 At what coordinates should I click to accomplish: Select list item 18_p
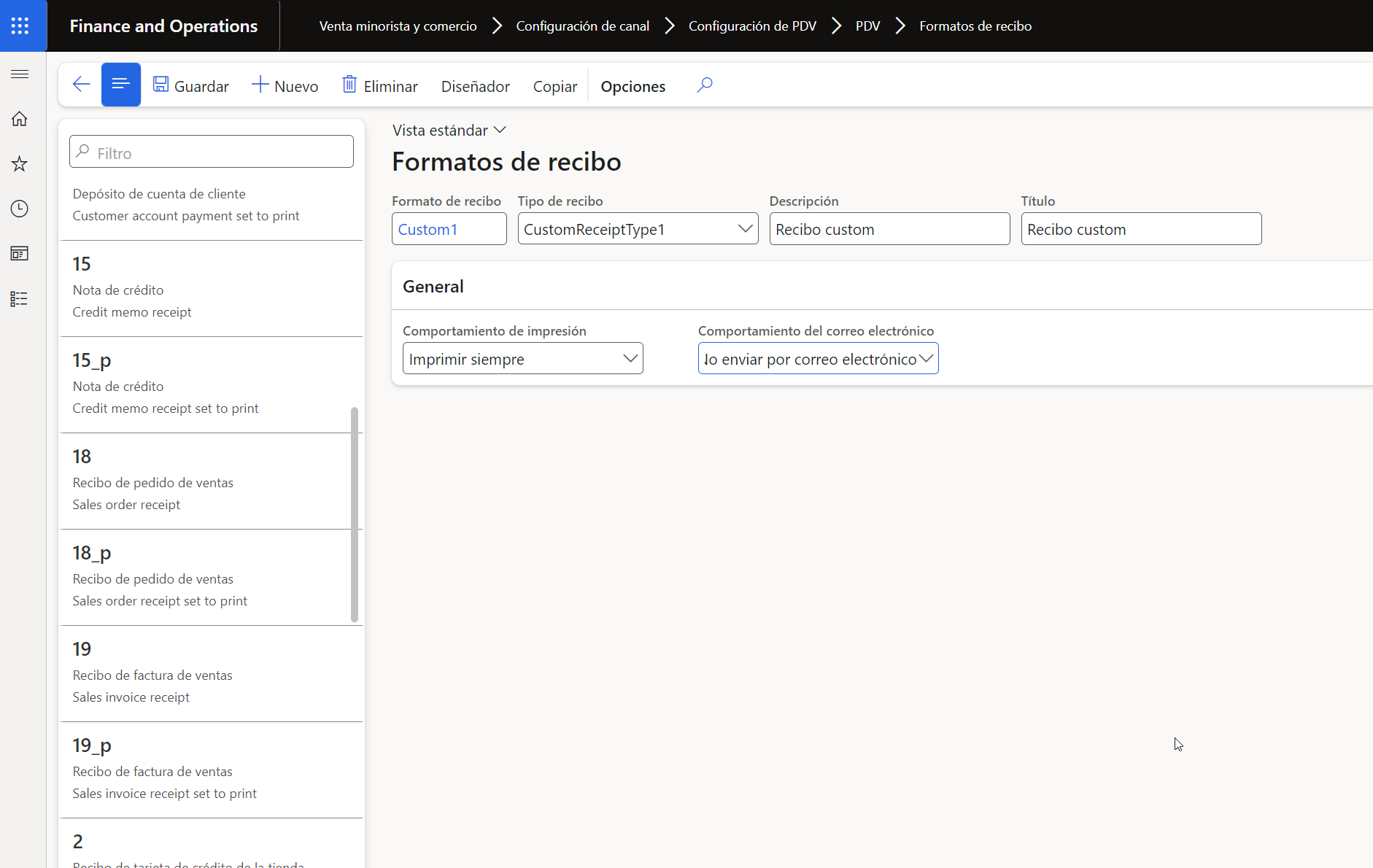tap(211, 577)
